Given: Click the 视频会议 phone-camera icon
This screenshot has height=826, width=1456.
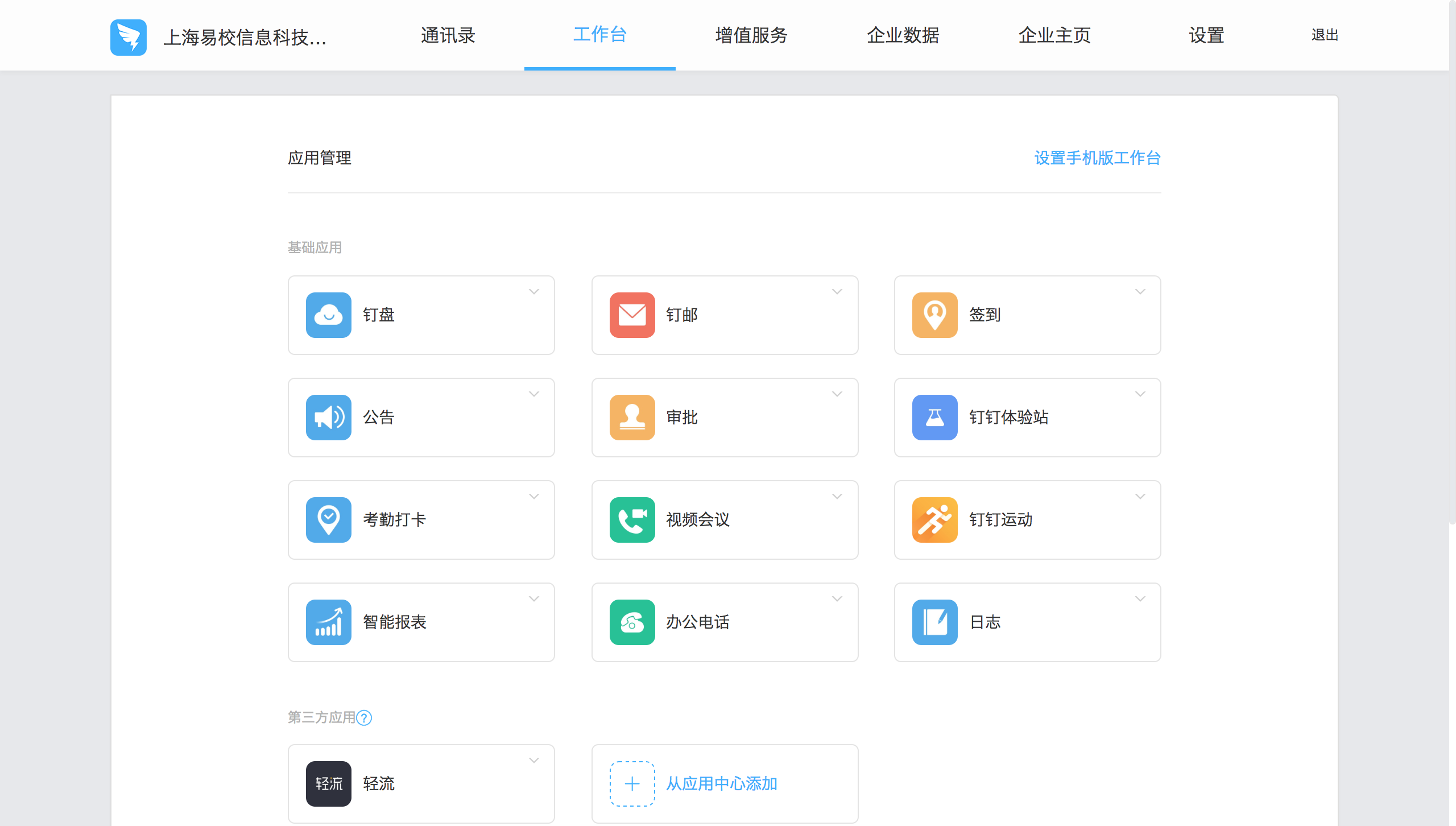Looking at the screenshot, I should point(632,519).
